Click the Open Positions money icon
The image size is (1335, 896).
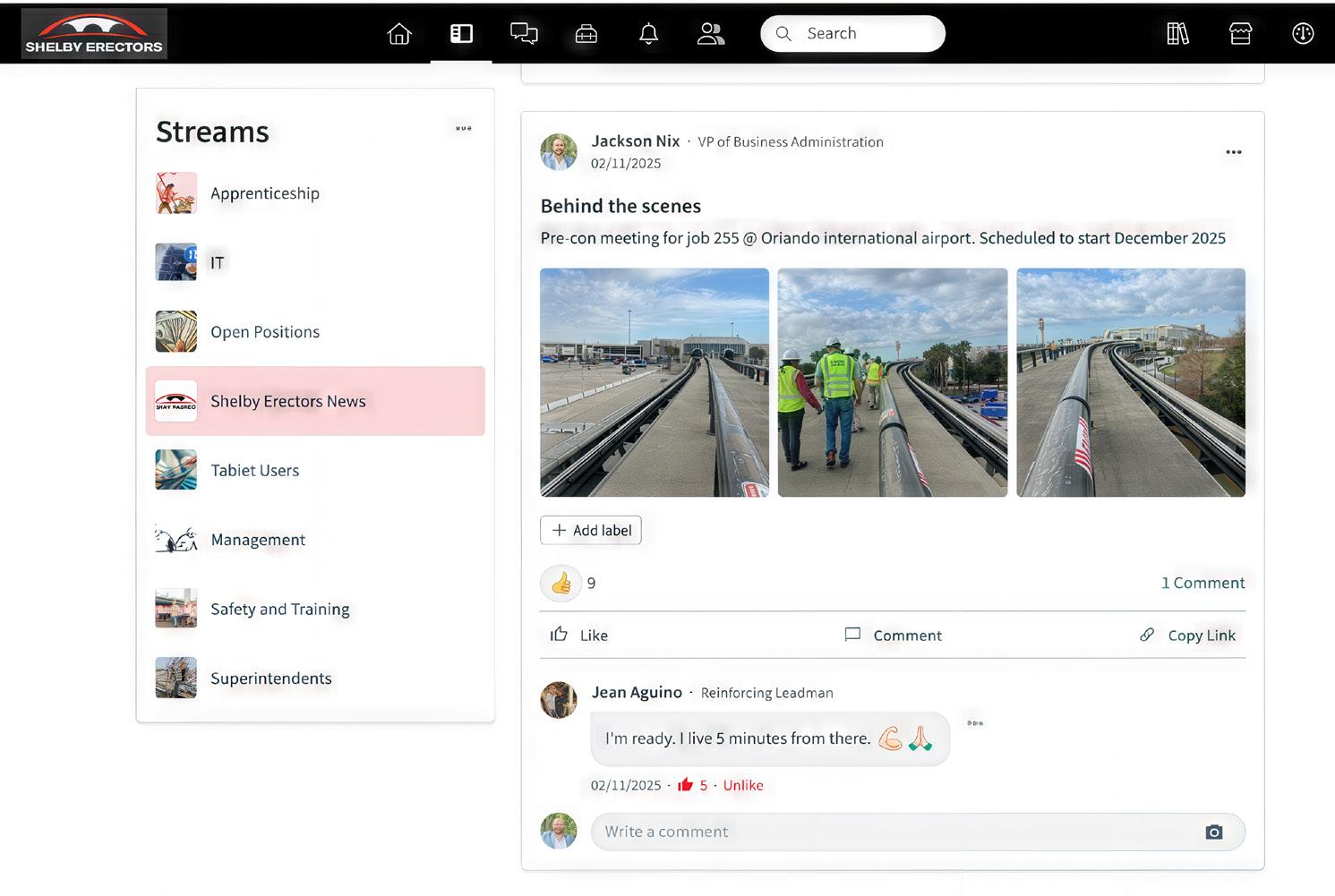pyautogui.click(x=175, y=332)
